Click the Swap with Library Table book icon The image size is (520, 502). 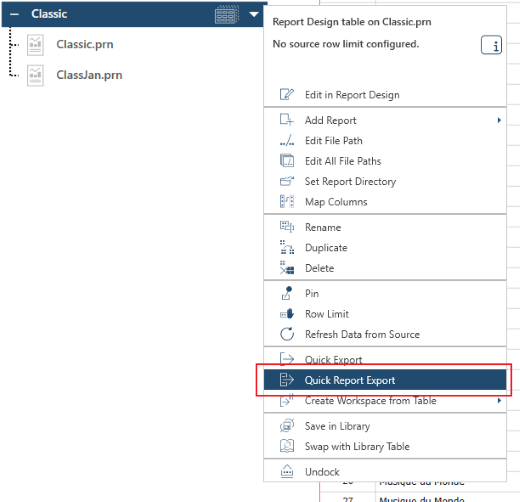[287, 446]
